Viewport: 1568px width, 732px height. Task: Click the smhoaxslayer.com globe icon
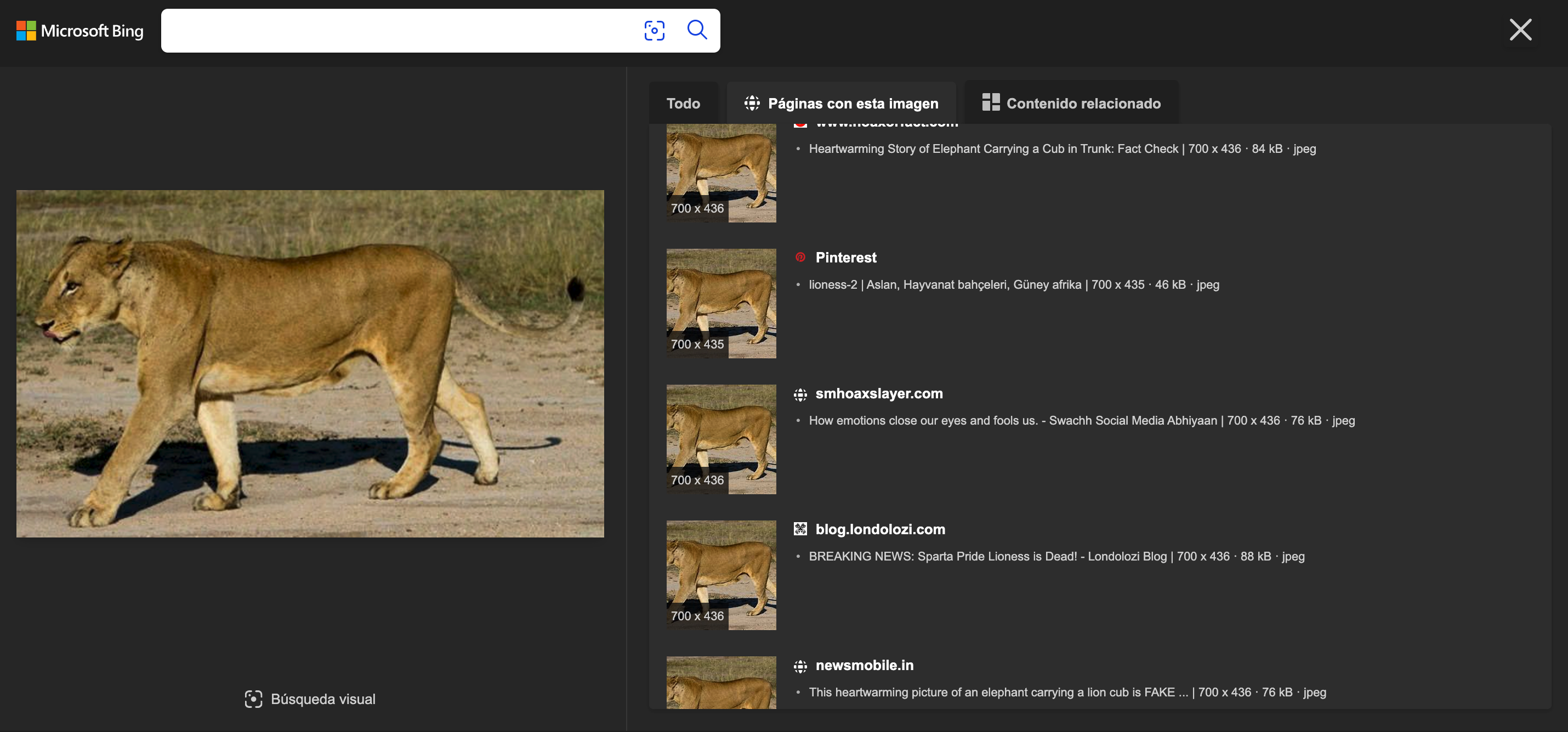(x=800, y=394)
